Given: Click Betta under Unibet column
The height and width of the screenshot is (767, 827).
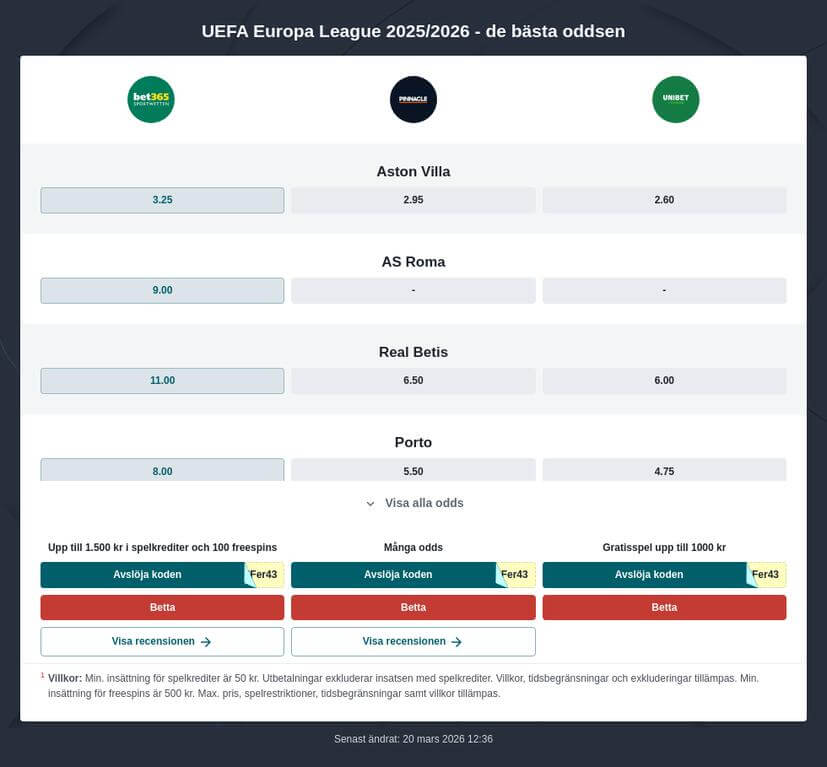Looking at the screenshot, I should coord(664,607).
